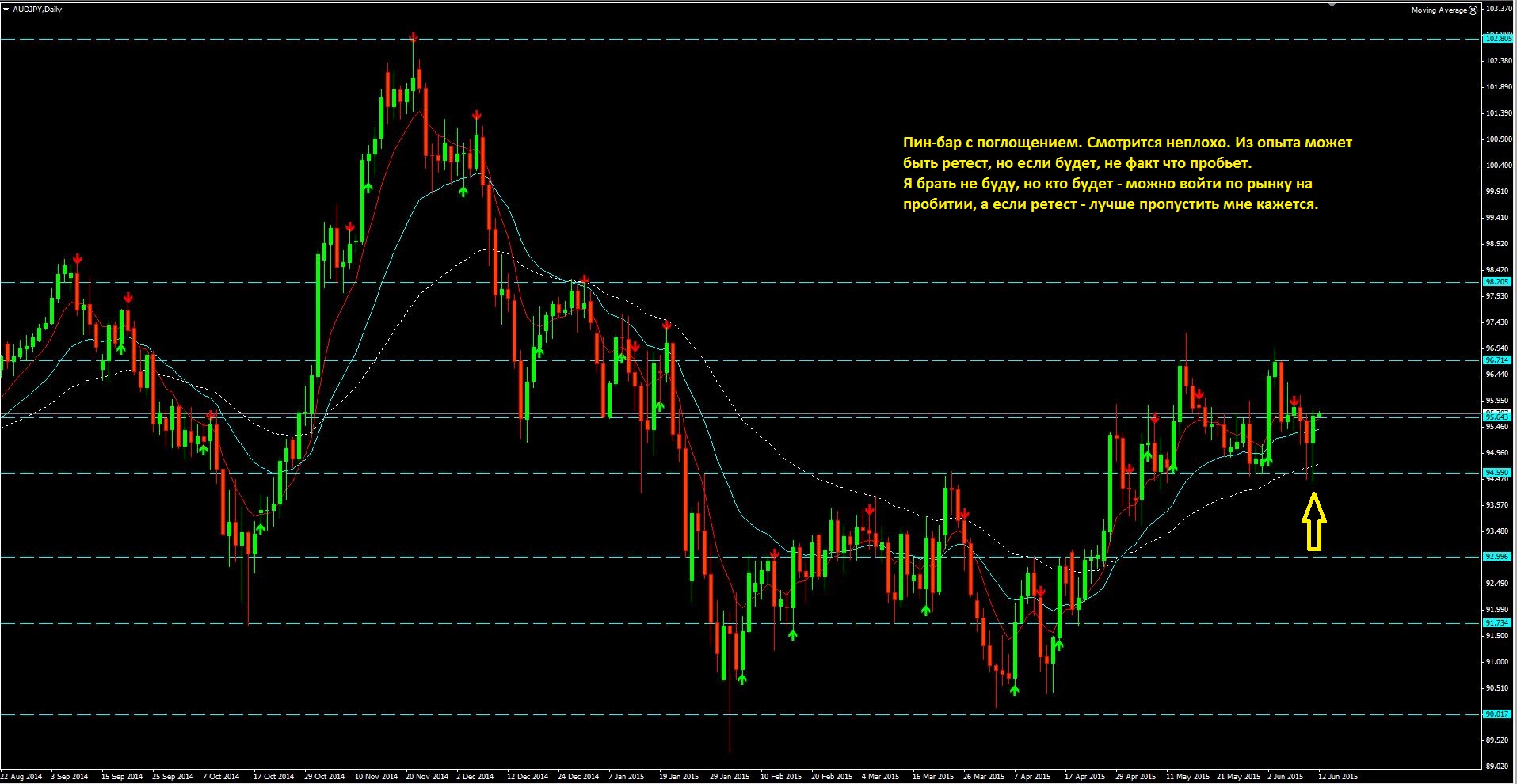Viewport: 1517px width, 784px height.
Task: Click the 101.890 price scale value
Action: (x=1499, y=87)
